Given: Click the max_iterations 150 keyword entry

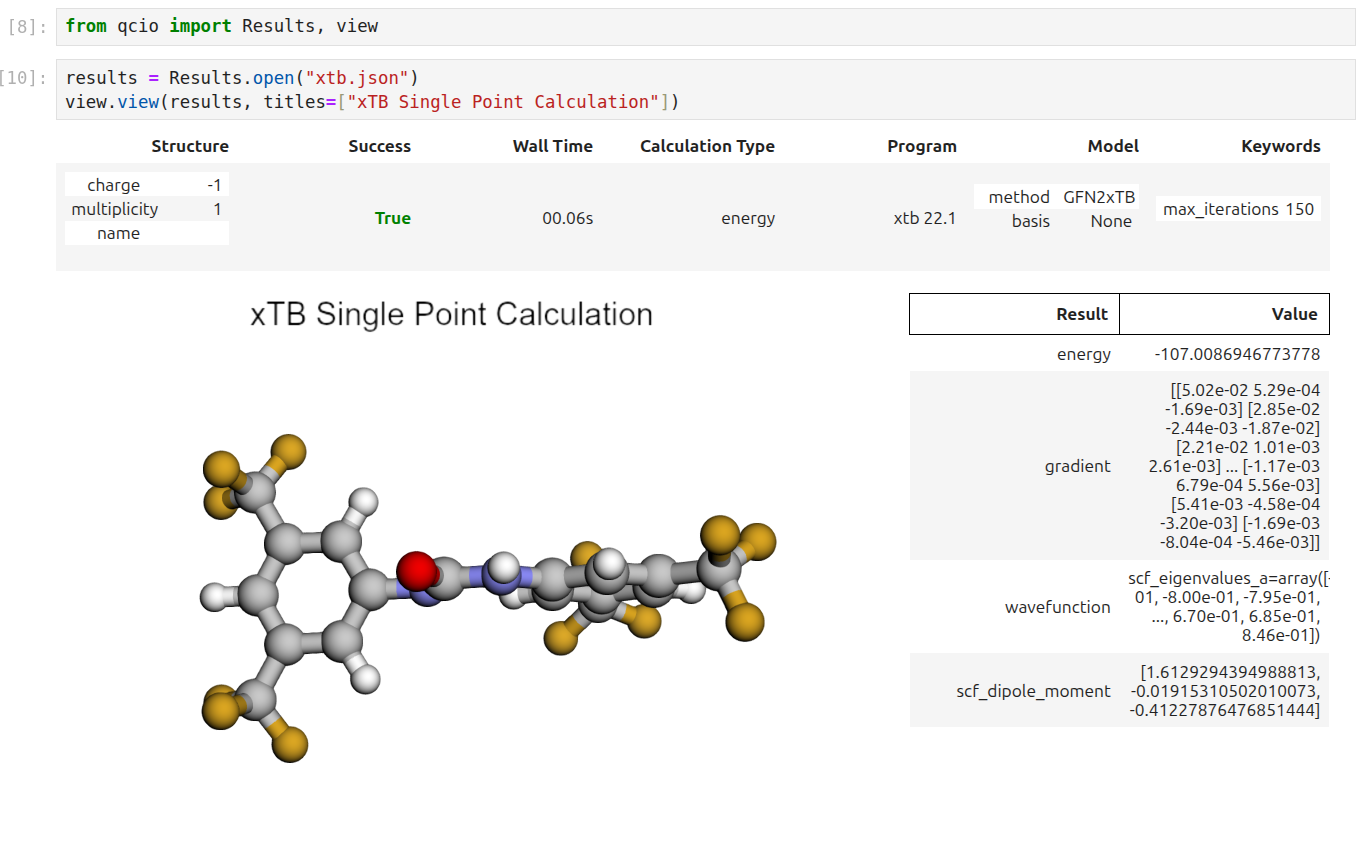Looking at the screenshot, I should [1238, 209].
